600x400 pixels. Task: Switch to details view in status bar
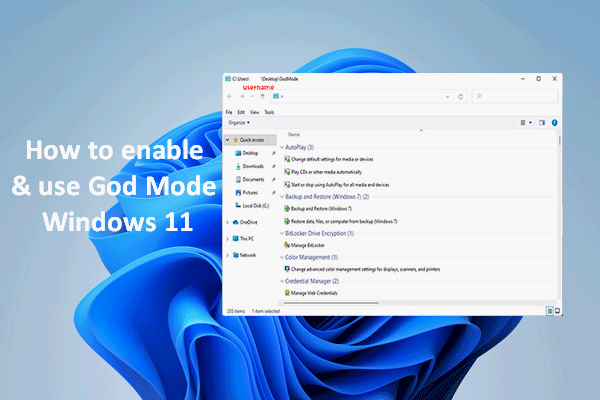coord(550,311)
